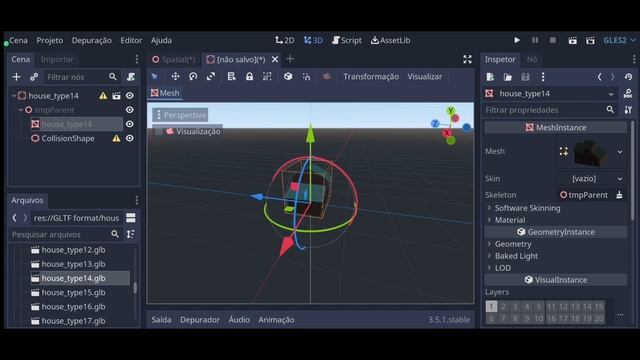Collapse the tmpParent tree node
The width and height of the screenshot is (640, 360).
pos(20,110)
